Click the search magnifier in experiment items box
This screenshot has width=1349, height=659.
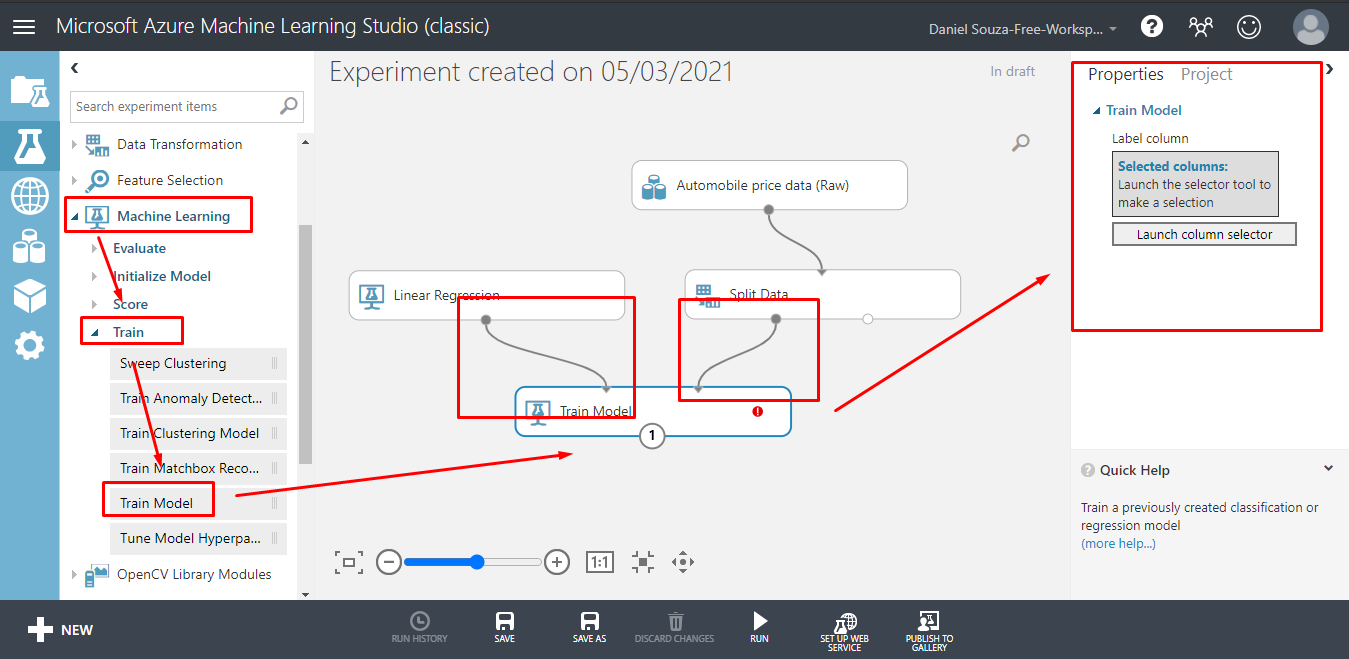(289, 105)
